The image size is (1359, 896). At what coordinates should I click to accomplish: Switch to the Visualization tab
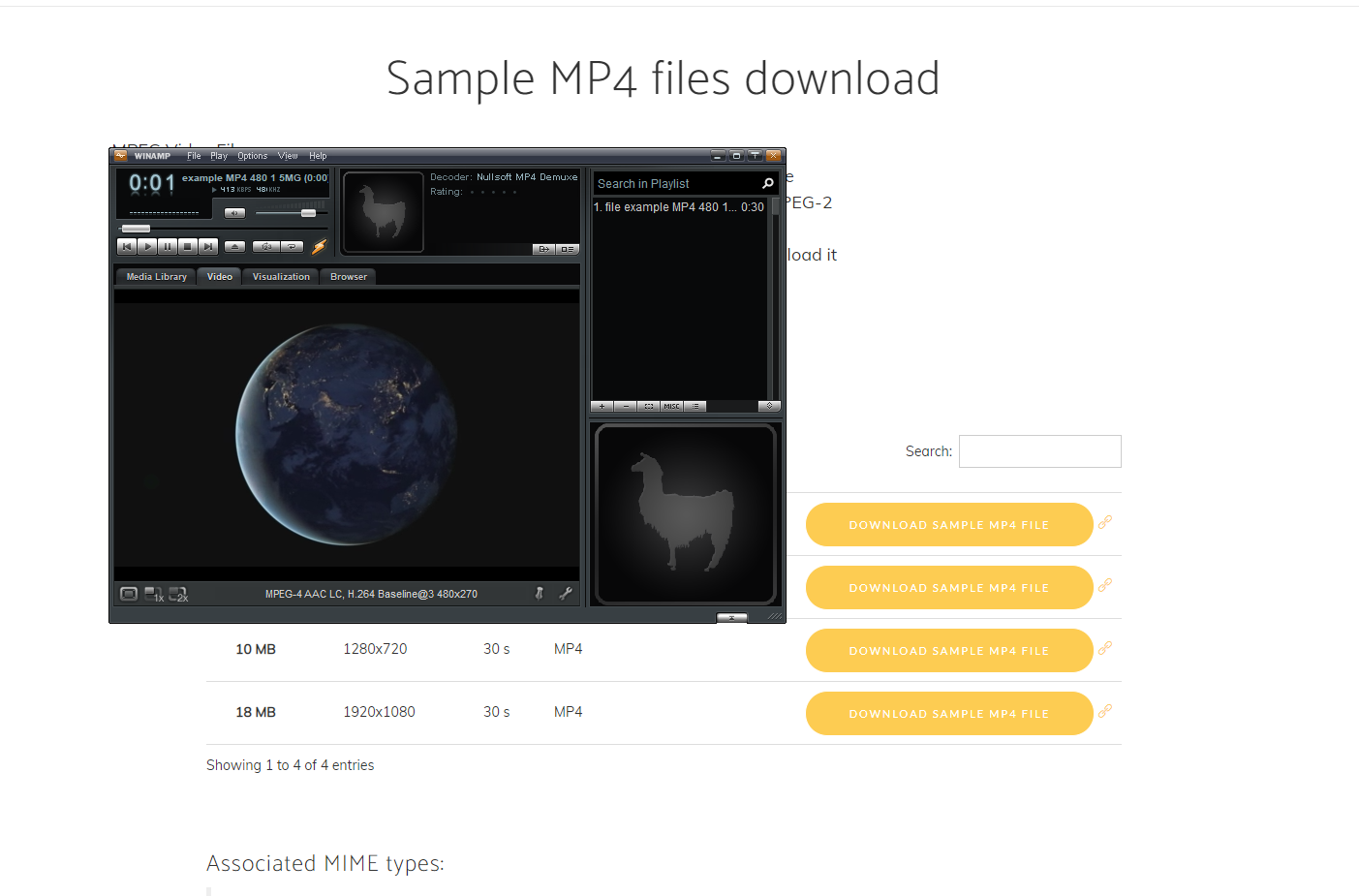(x=281, y=277)
